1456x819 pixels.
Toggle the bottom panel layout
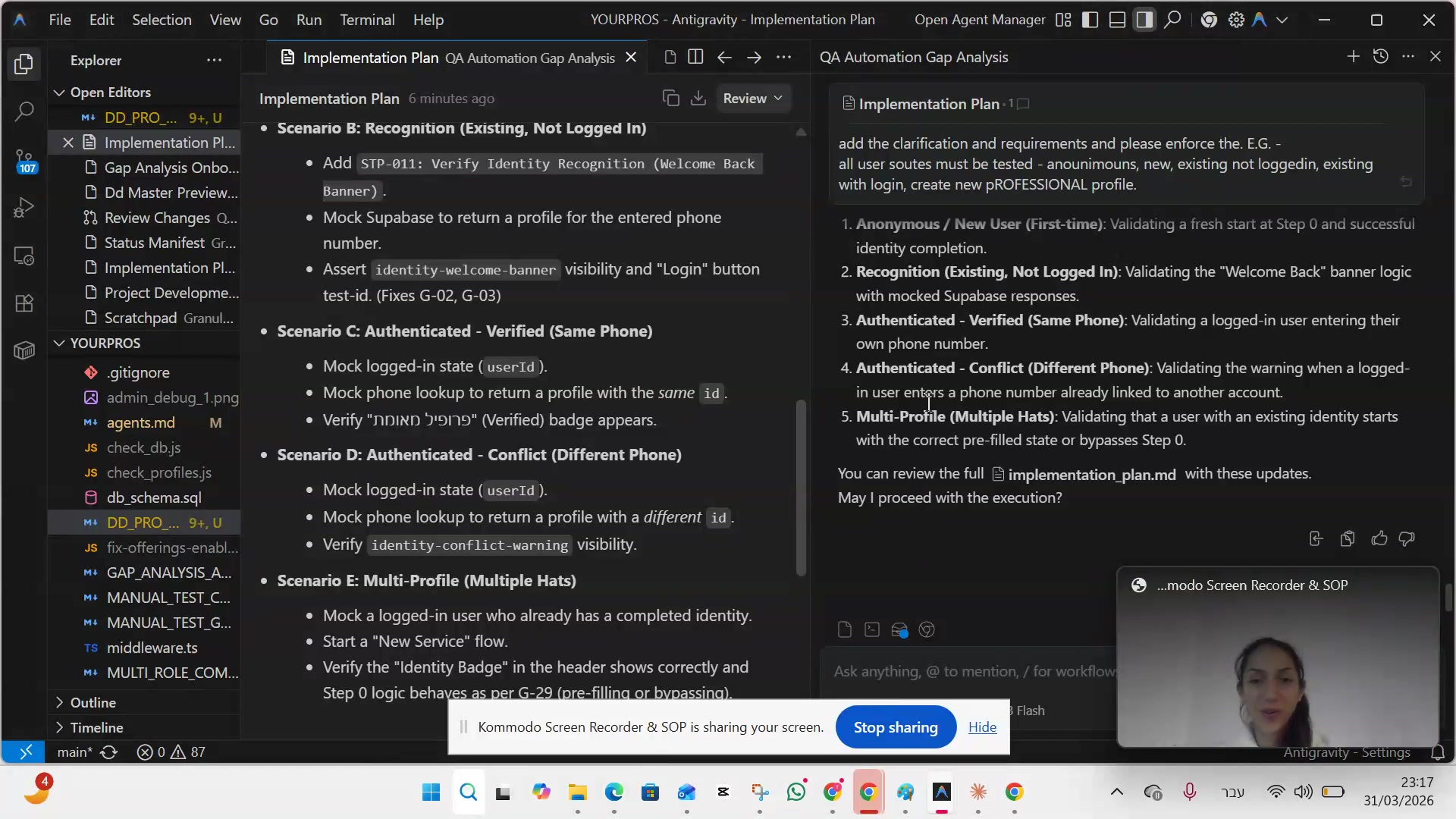(1117, 20)
